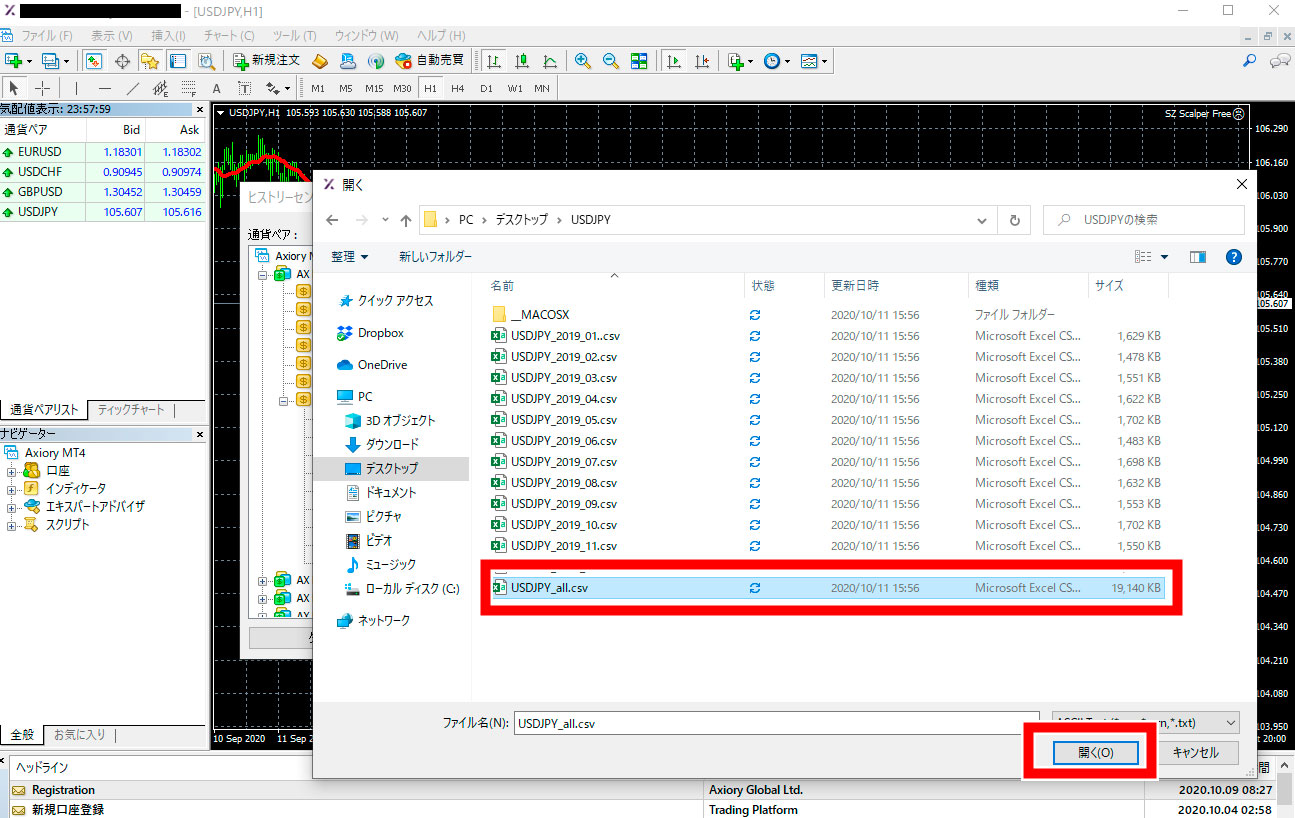Toggle the Data Window crosshair icon
Viewport: 1295px width, 818px height.
(123, 61)
